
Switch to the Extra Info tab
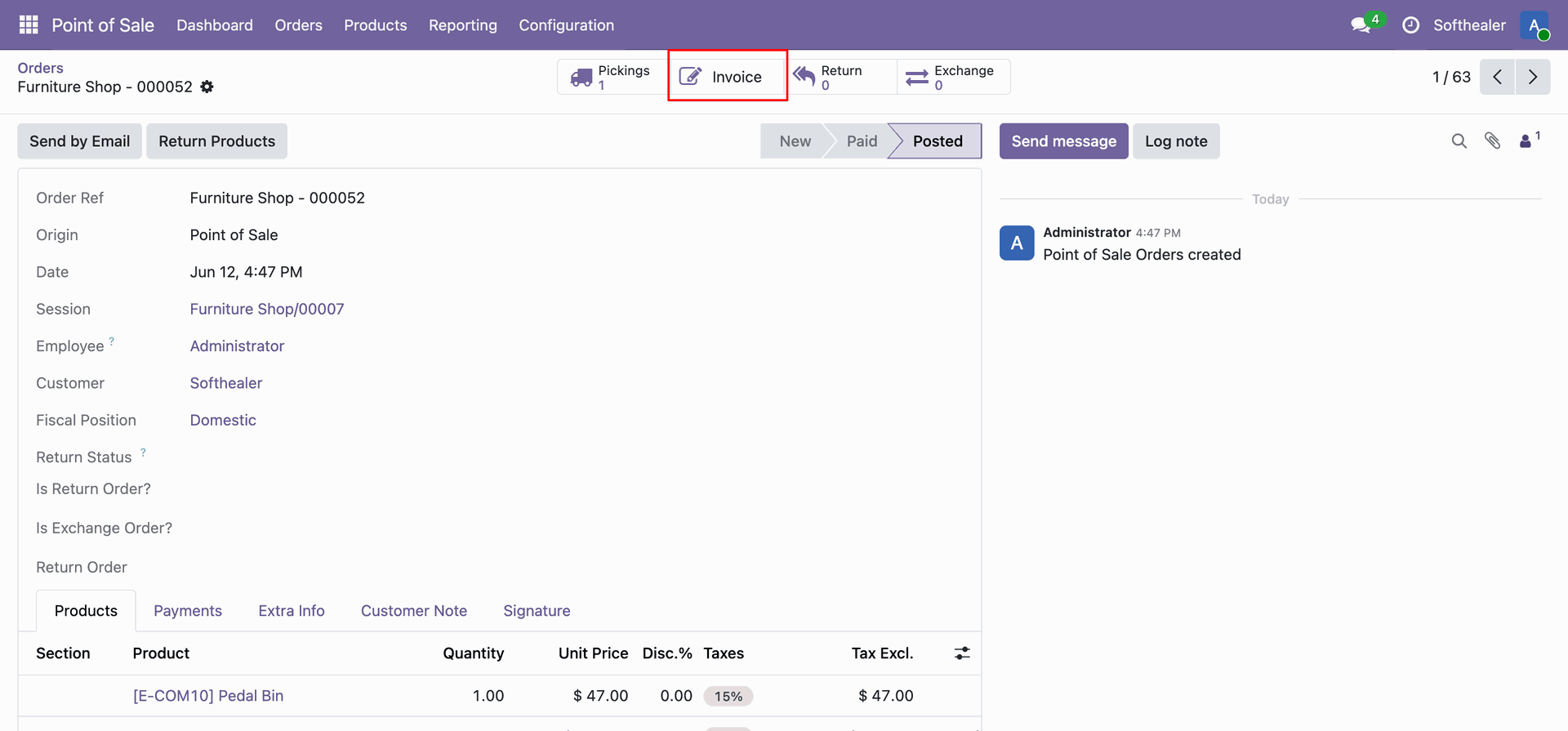[x=292, y=611]
